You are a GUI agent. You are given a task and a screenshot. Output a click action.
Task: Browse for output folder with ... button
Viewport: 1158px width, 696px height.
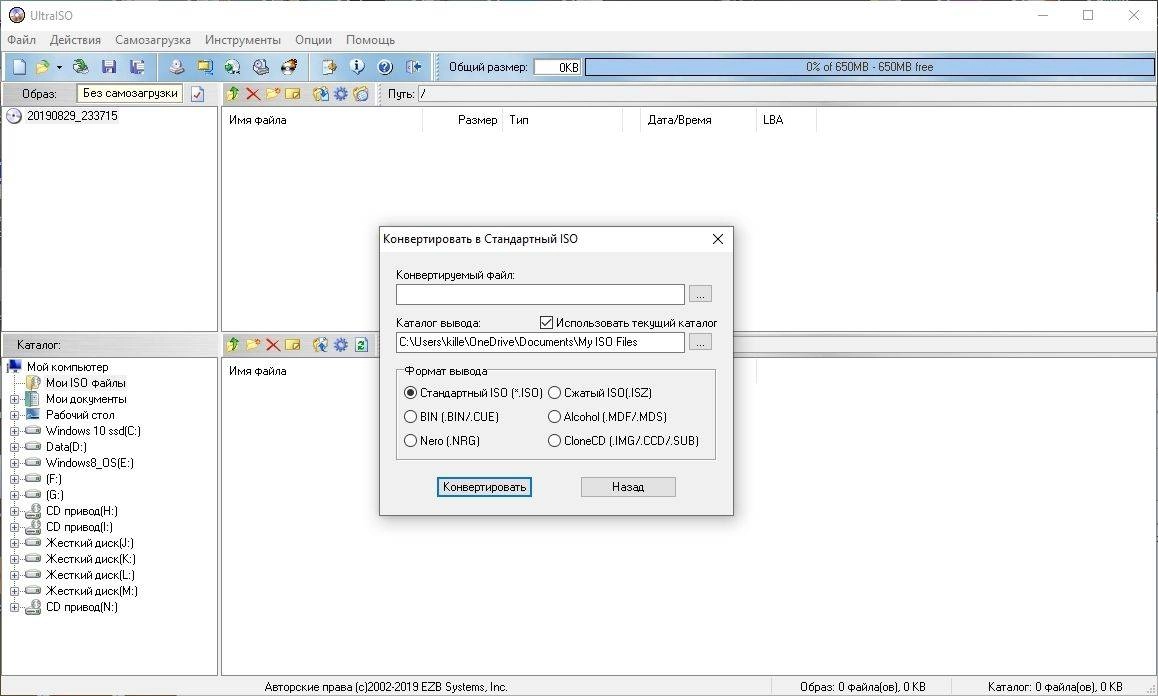tap(700, 342)
